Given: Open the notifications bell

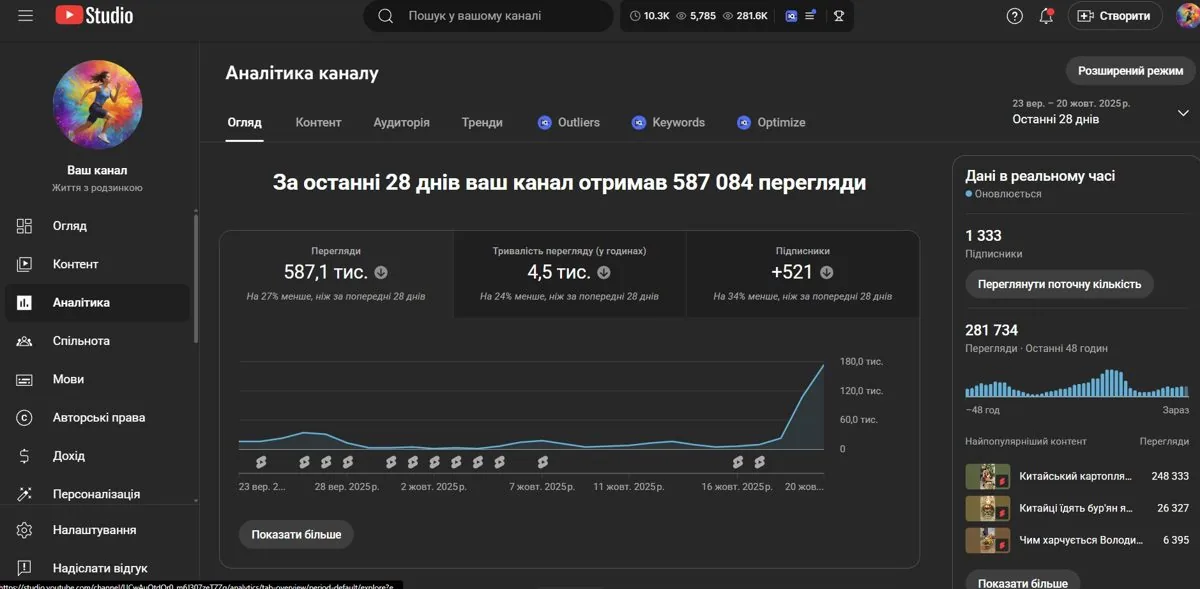Looking at the screenshot, I should click(x=1046, y=16).
